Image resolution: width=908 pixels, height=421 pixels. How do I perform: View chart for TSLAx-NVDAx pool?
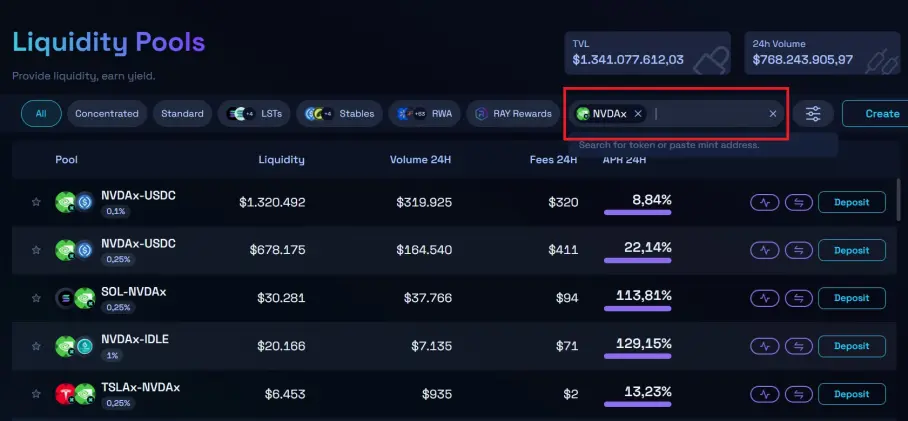pyautogui.click(x=765, y=394)
